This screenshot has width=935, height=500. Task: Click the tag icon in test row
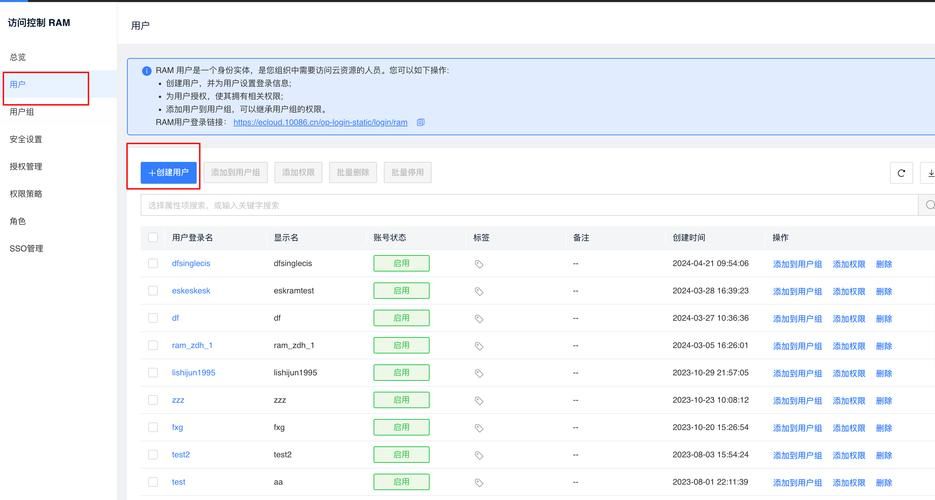[x=479, y=483]
